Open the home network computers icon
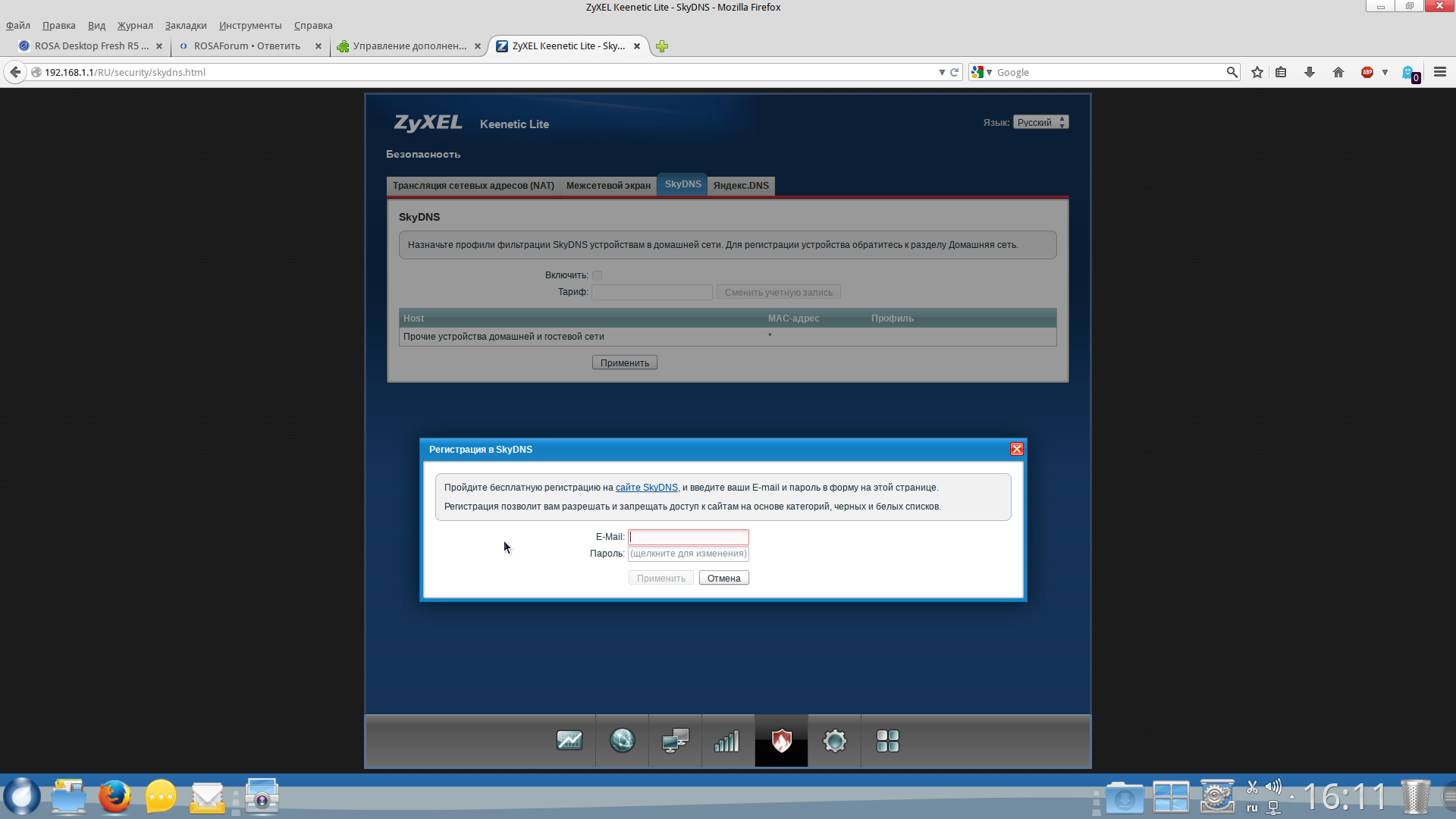 [x=675, y=741]
